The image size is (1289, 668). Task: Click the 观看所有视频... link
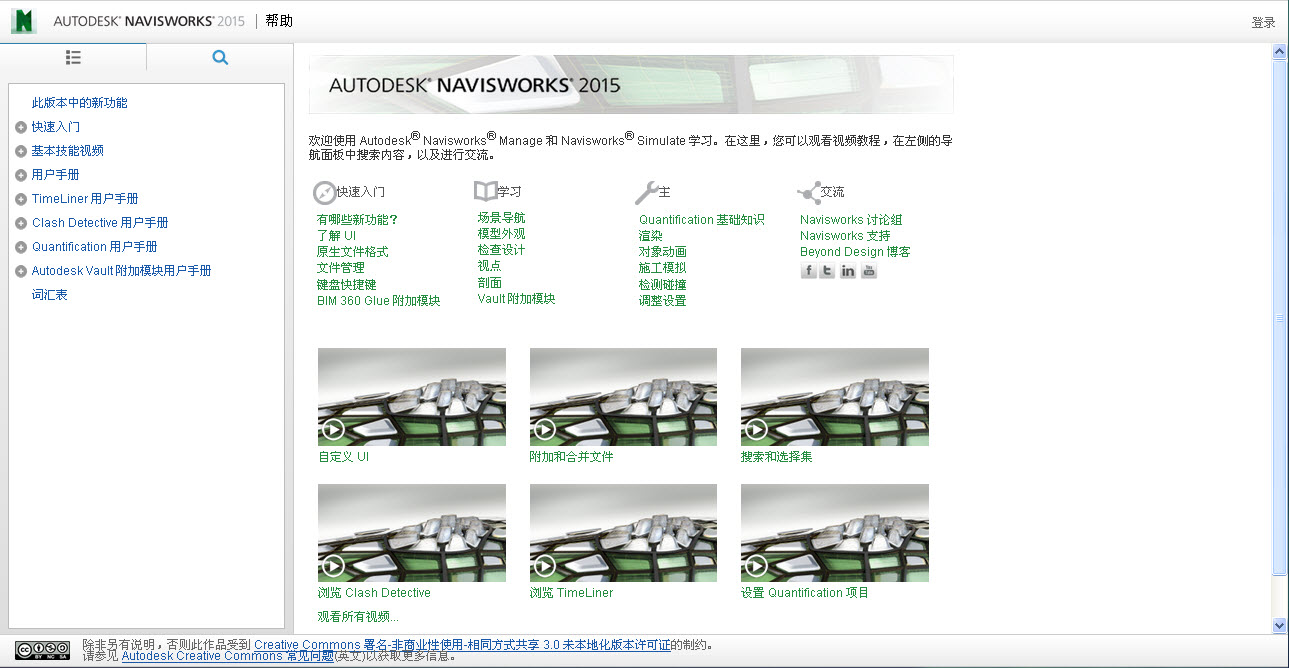(x=358, y=617)
